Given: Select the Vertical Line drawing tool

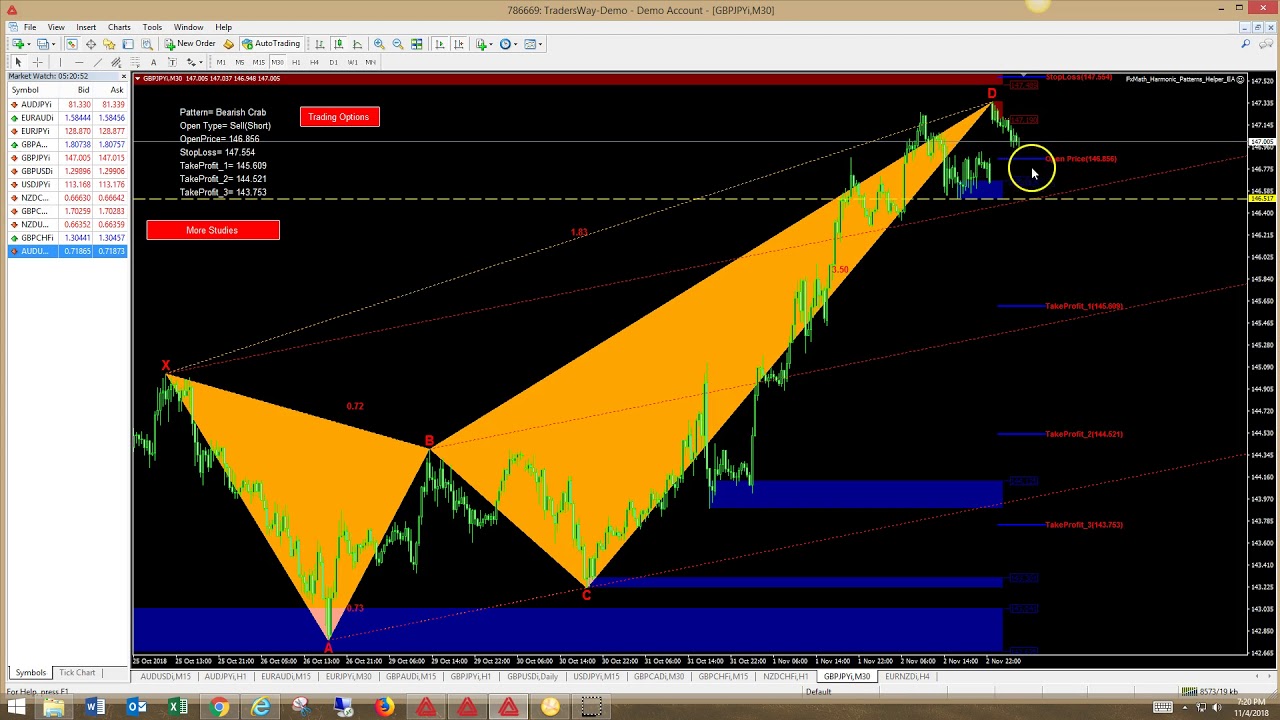Looking at the screenshot, I should pos(60,62).
